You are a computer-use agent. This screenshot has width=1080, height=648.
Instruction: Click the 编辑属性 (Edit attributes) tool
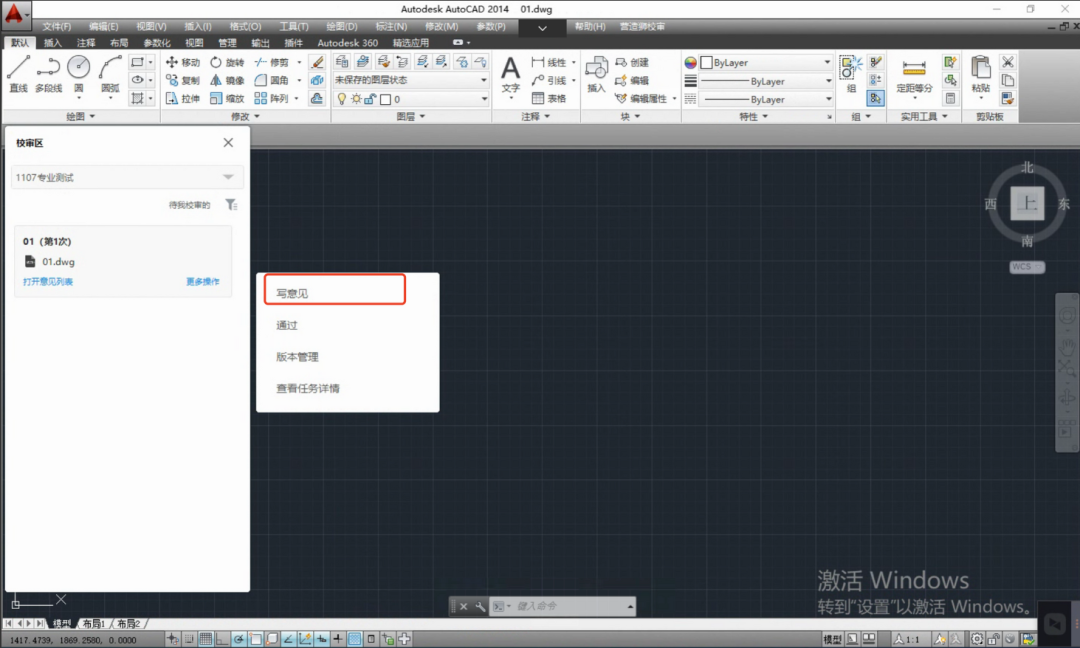coord(641,98)
